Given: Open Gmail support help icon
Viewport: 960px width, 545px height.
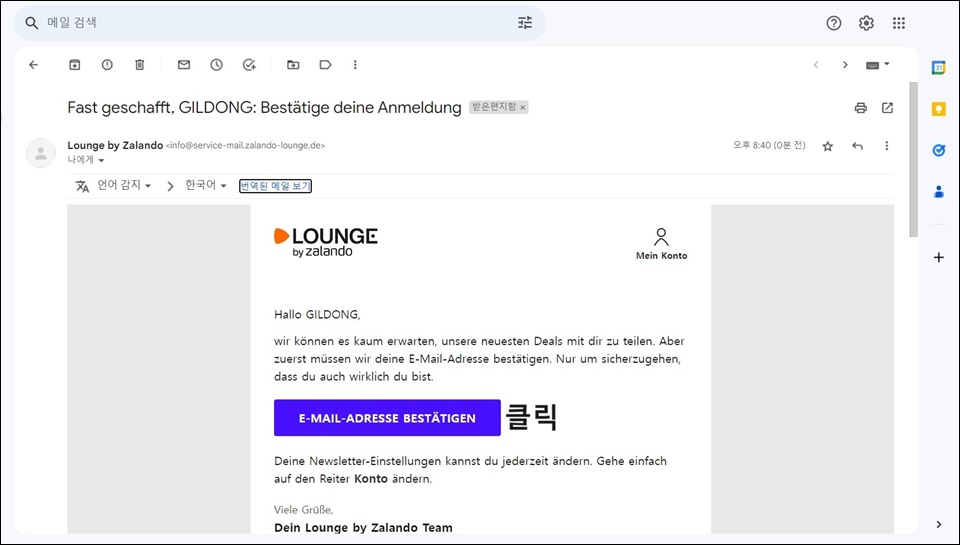Looking at the screenshot, I should point(834,23).
